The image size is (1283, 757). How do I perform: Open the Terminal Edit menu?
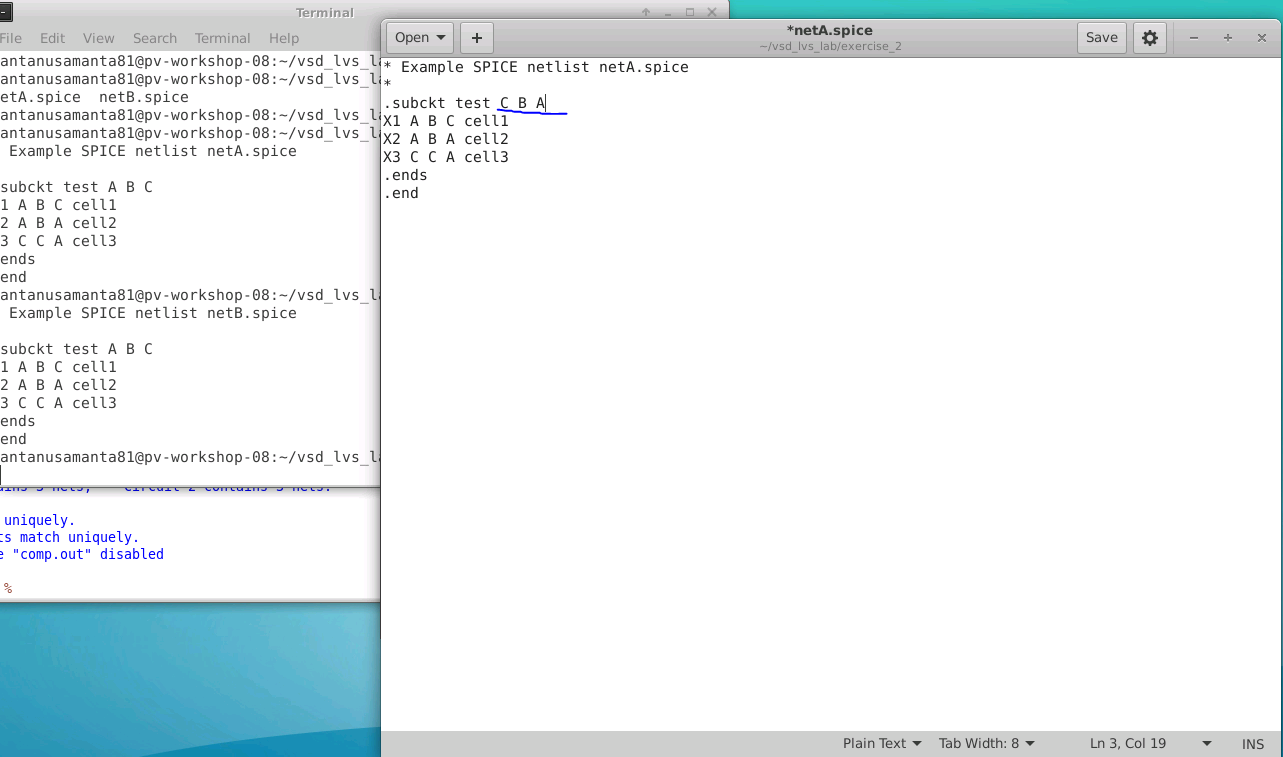pos(52,38)
